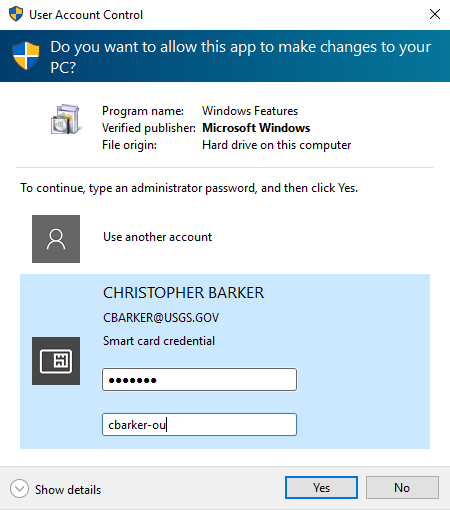Click the Windows Features program name text

(250, 111)
